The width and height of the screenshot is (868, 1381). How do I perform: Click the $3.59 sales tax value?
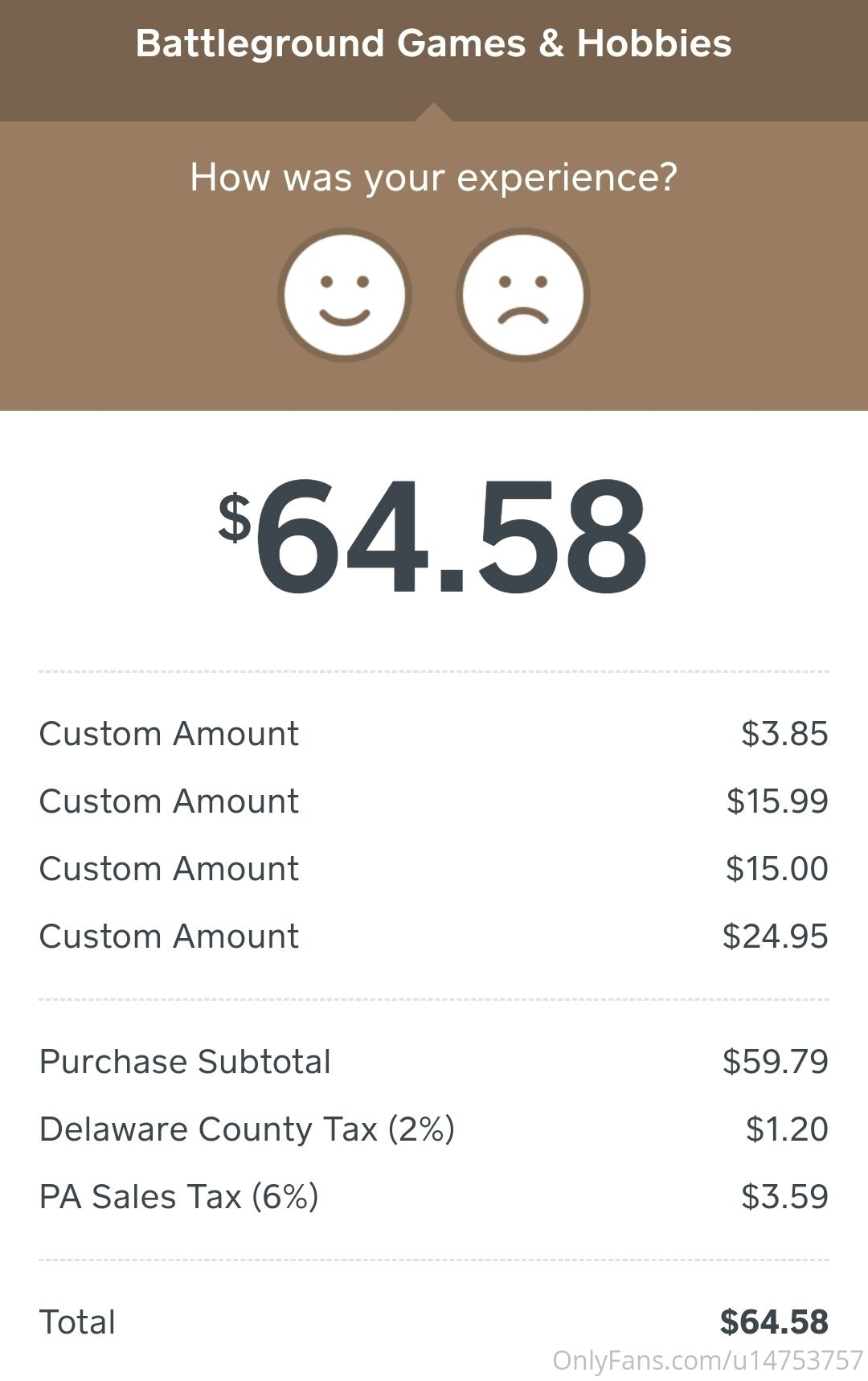tap(784, 1197)
